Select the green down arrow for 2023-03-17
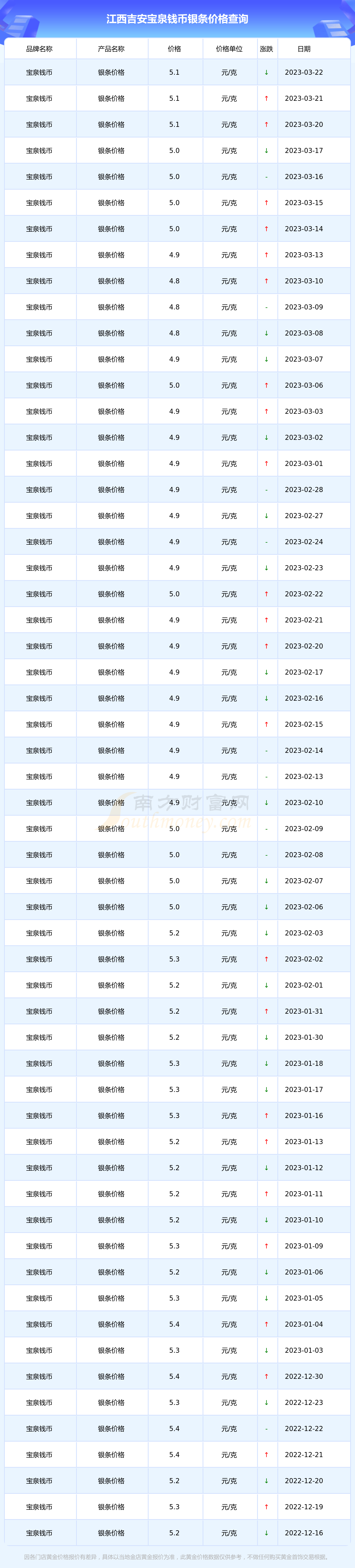 267,151
